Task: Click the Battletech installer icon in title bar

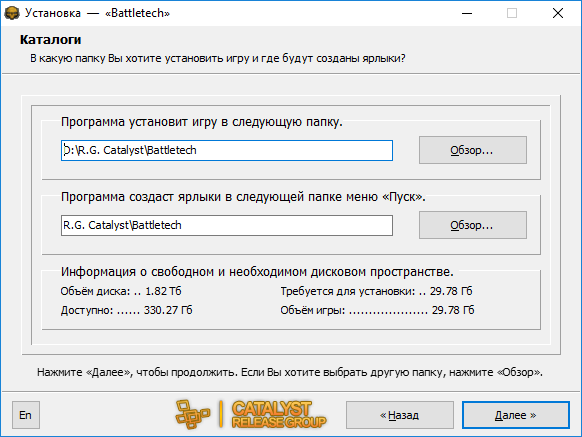Action: (12, 13)
